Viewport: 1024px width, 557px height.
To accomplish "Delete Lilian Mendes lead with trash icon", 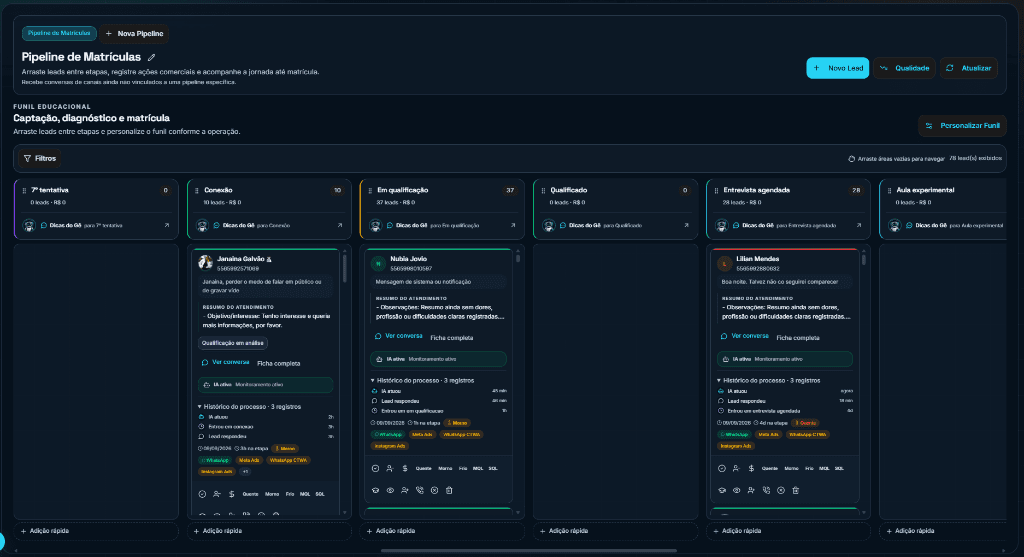I will (795, 490).
